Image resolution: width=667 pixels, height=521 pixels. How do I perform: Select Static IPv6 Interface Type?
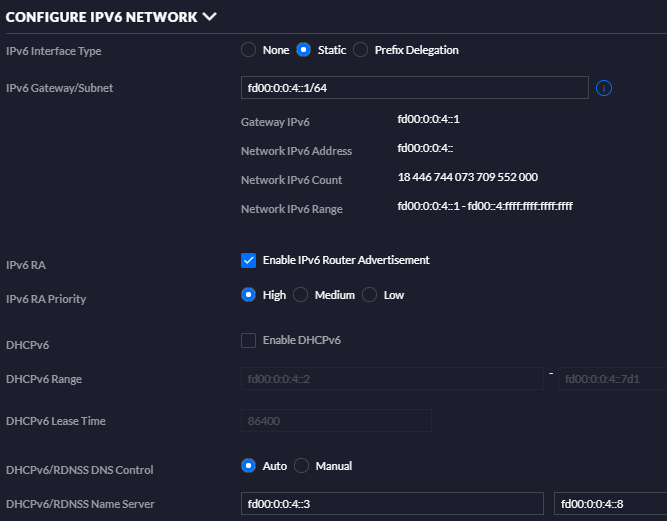(304, 50)
